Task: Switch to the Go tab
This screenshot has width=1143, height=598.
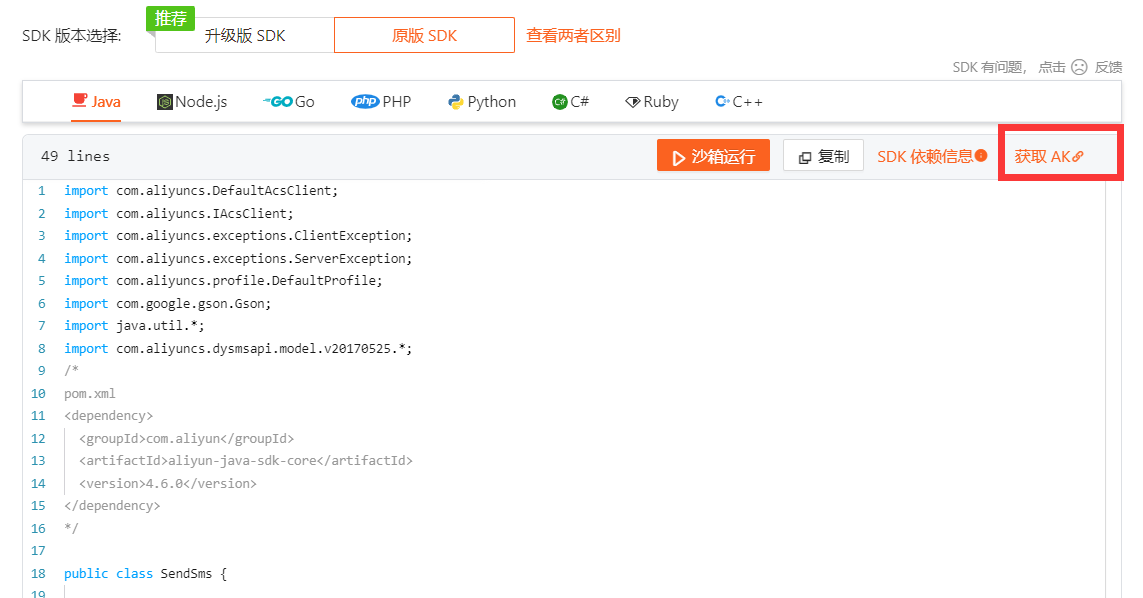Action: click(289, 101)
